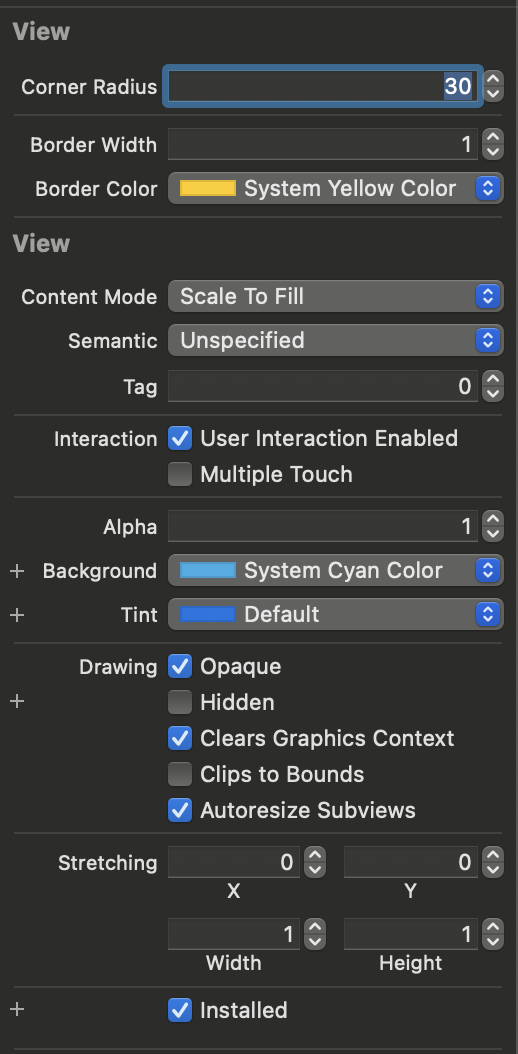Click the Alpha stepper arrows

[494, 526]
